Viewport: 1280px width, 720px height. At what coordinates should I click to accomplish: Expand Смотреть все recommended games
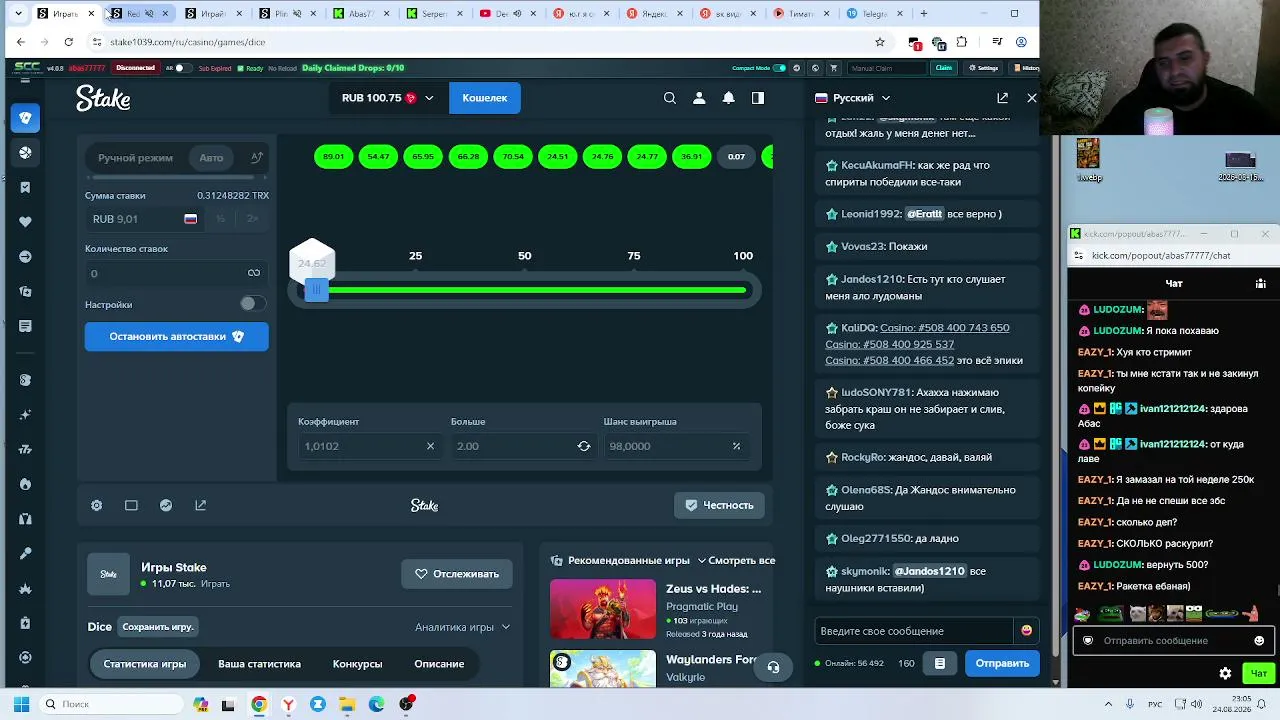click(x=736, y=561)
